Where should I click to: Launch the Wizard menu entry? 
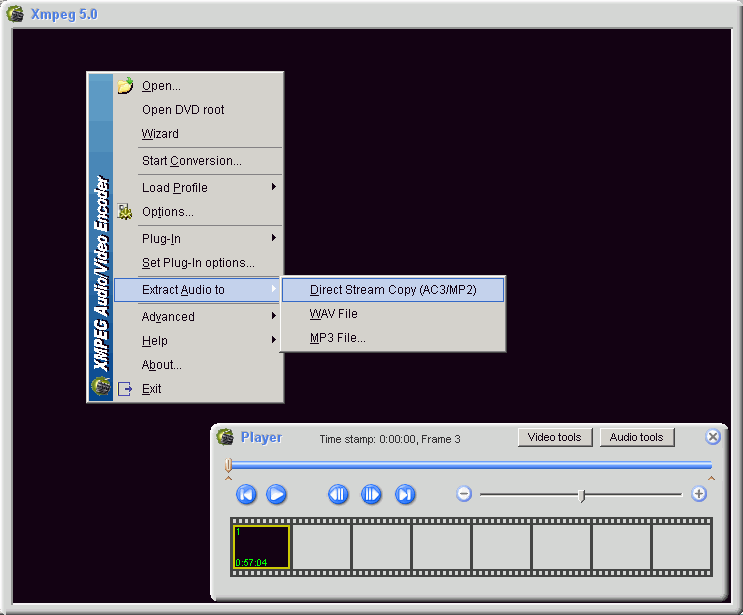click(199, 134)
